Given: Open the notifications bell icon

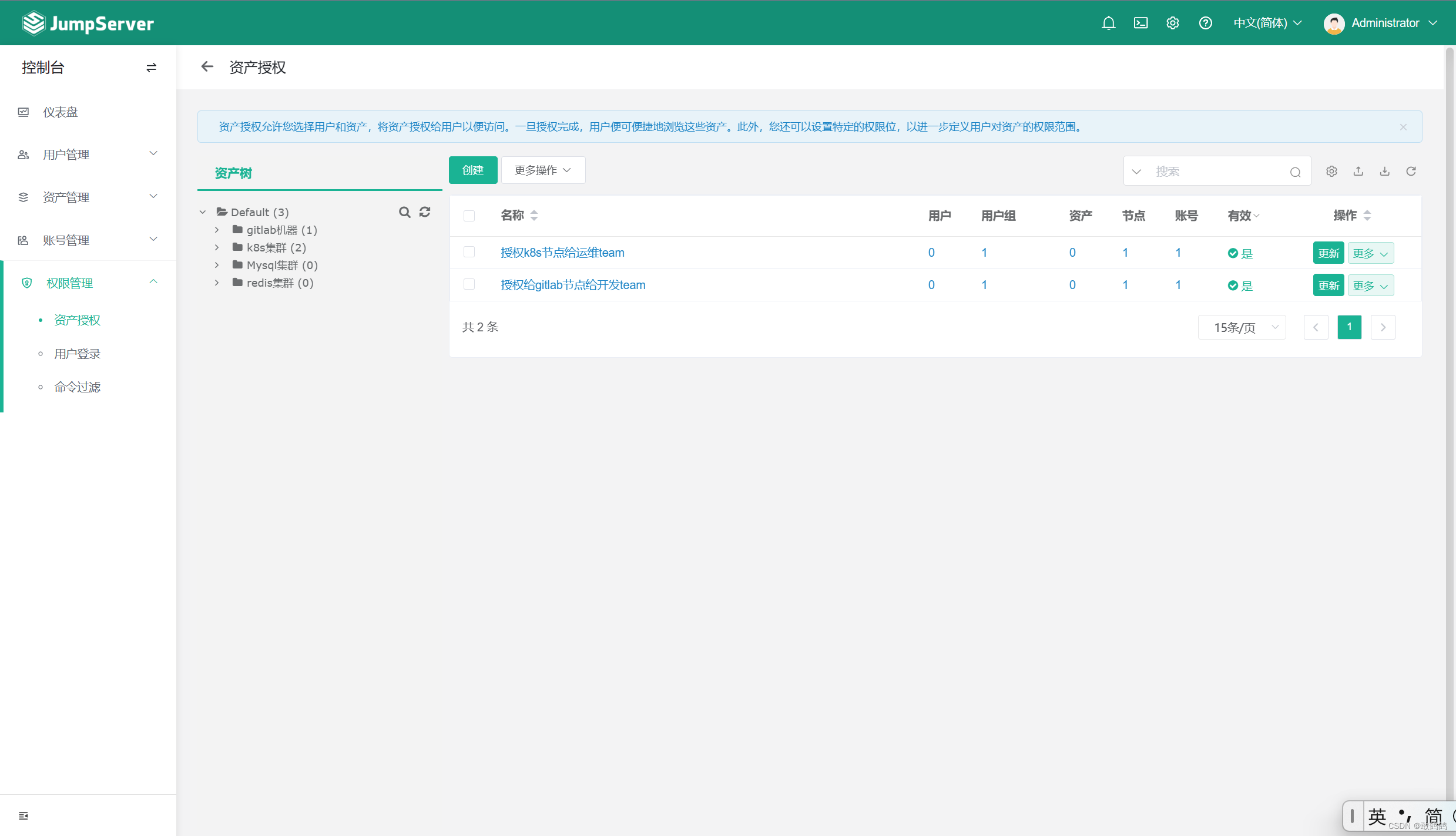Looking at the screenshot, I should point(1108,23).
